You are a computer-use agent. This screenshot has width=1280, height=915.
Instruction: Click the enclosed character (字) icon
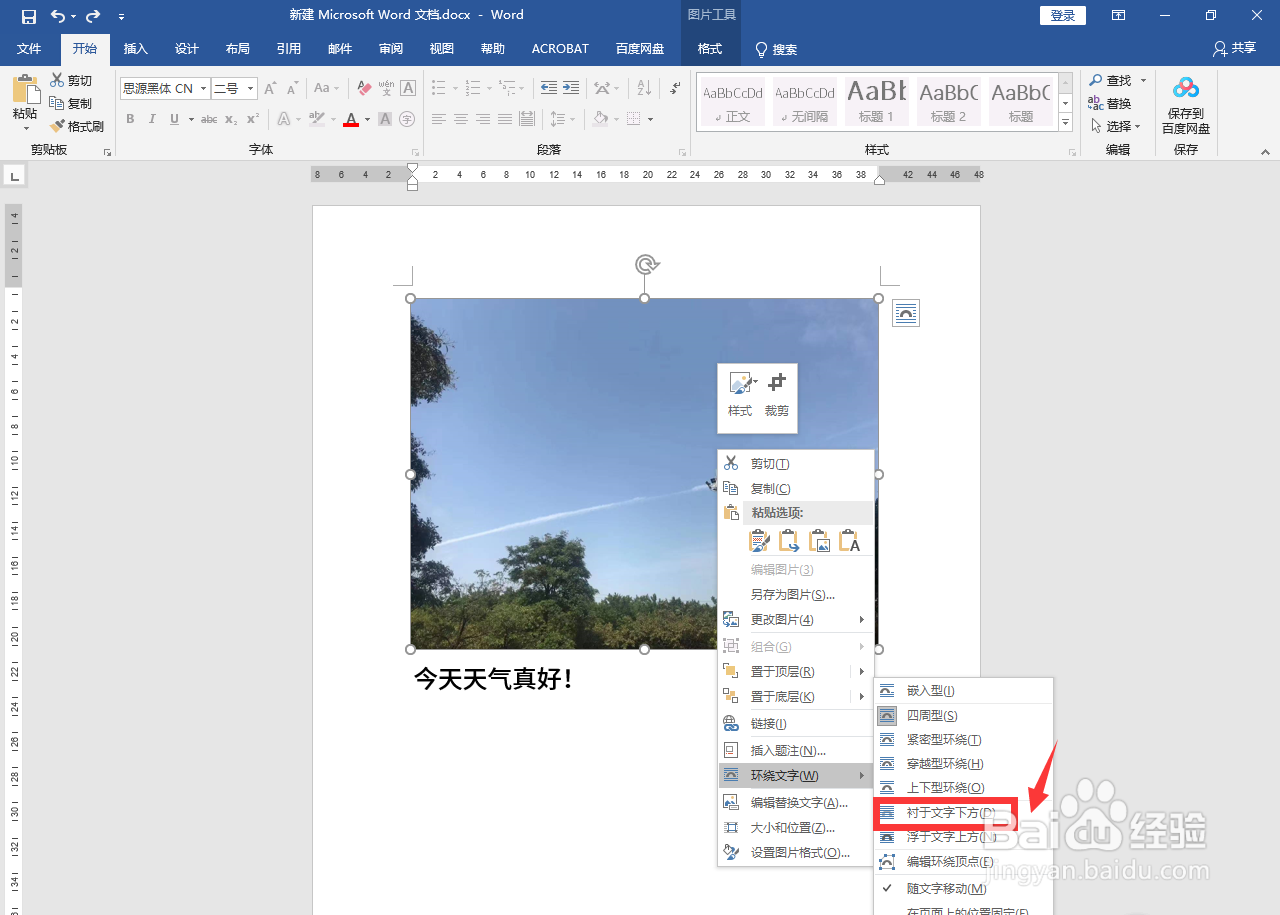(x=407, y=119)
